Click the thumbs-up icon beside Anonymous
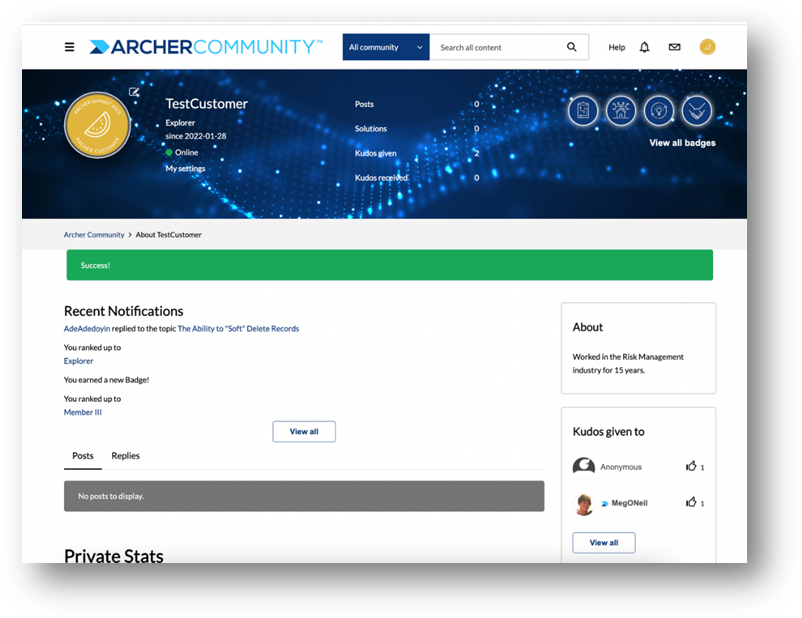This screenshot has height=618, width=802. point(691,466)
